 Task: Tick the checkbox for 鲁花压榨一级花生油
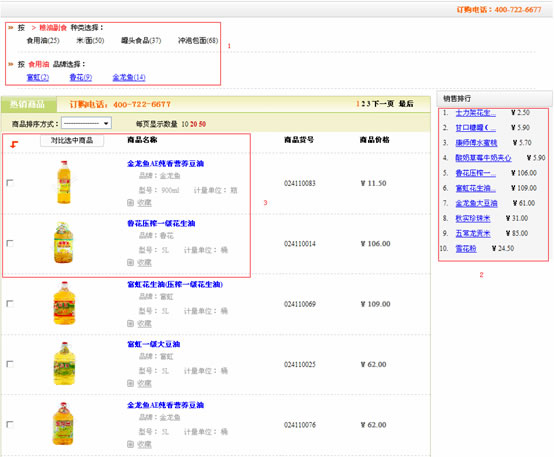tap(10, 244)
